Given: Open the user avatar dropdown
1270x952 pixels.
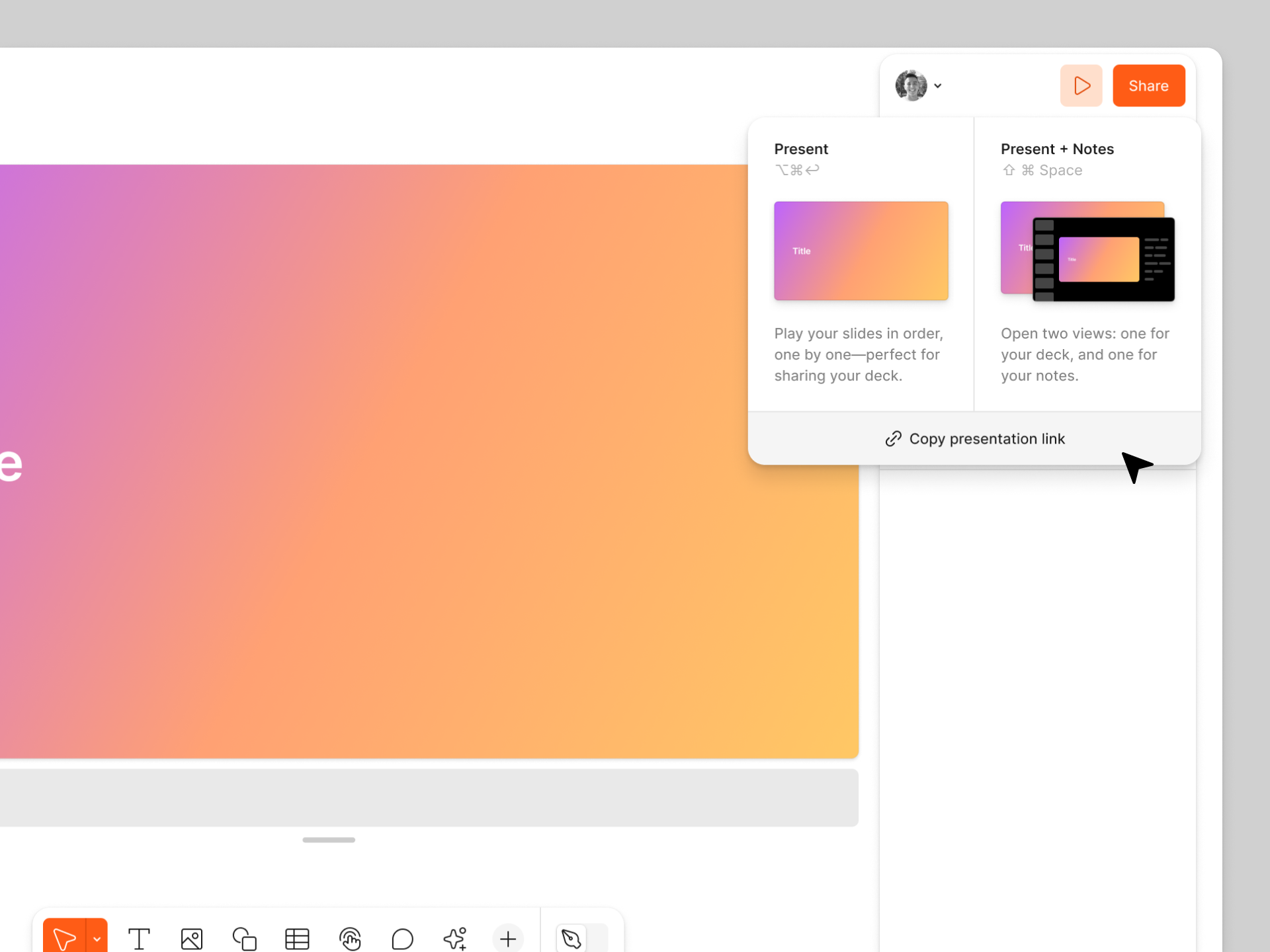Looking at the screenshot, I should [918, 86].
